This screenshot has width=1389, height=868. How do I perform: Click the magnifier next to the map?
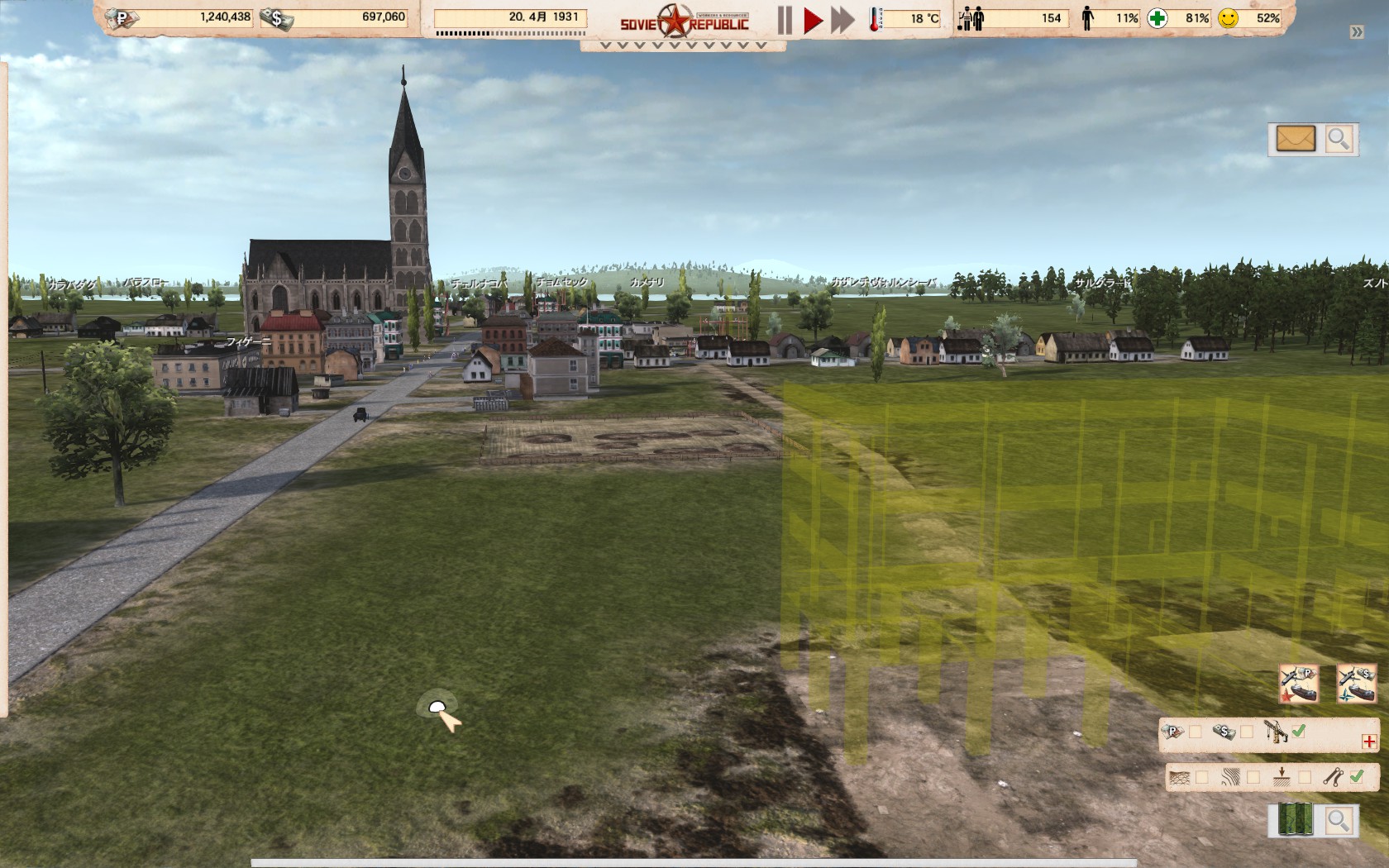1338,820
